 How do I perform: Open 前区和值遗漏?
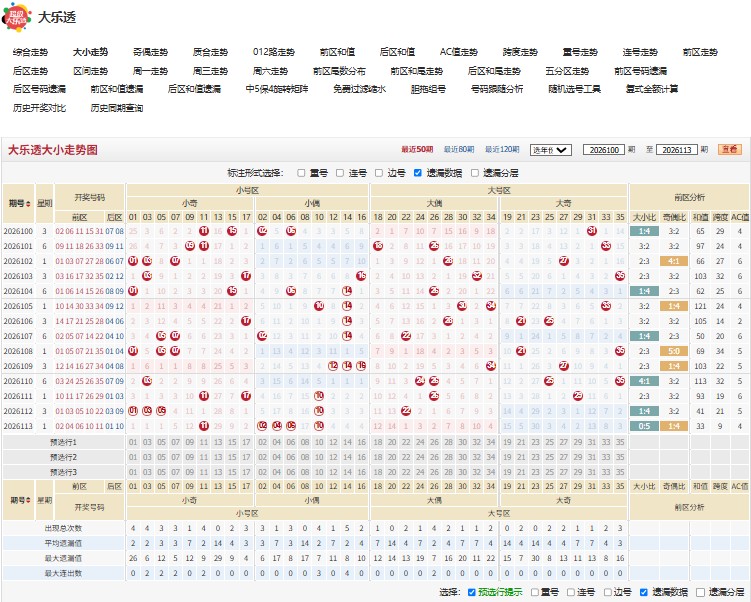tap(117, 89)
